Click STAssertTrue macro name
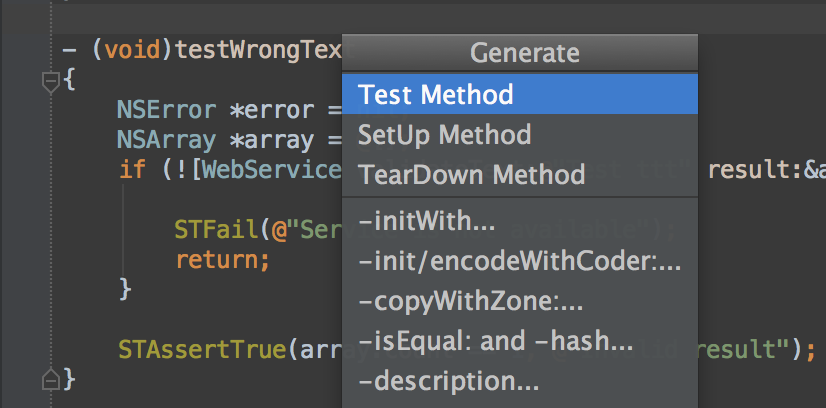The width and height of the screenshot is (826, 408). click(x=203, y=350)
